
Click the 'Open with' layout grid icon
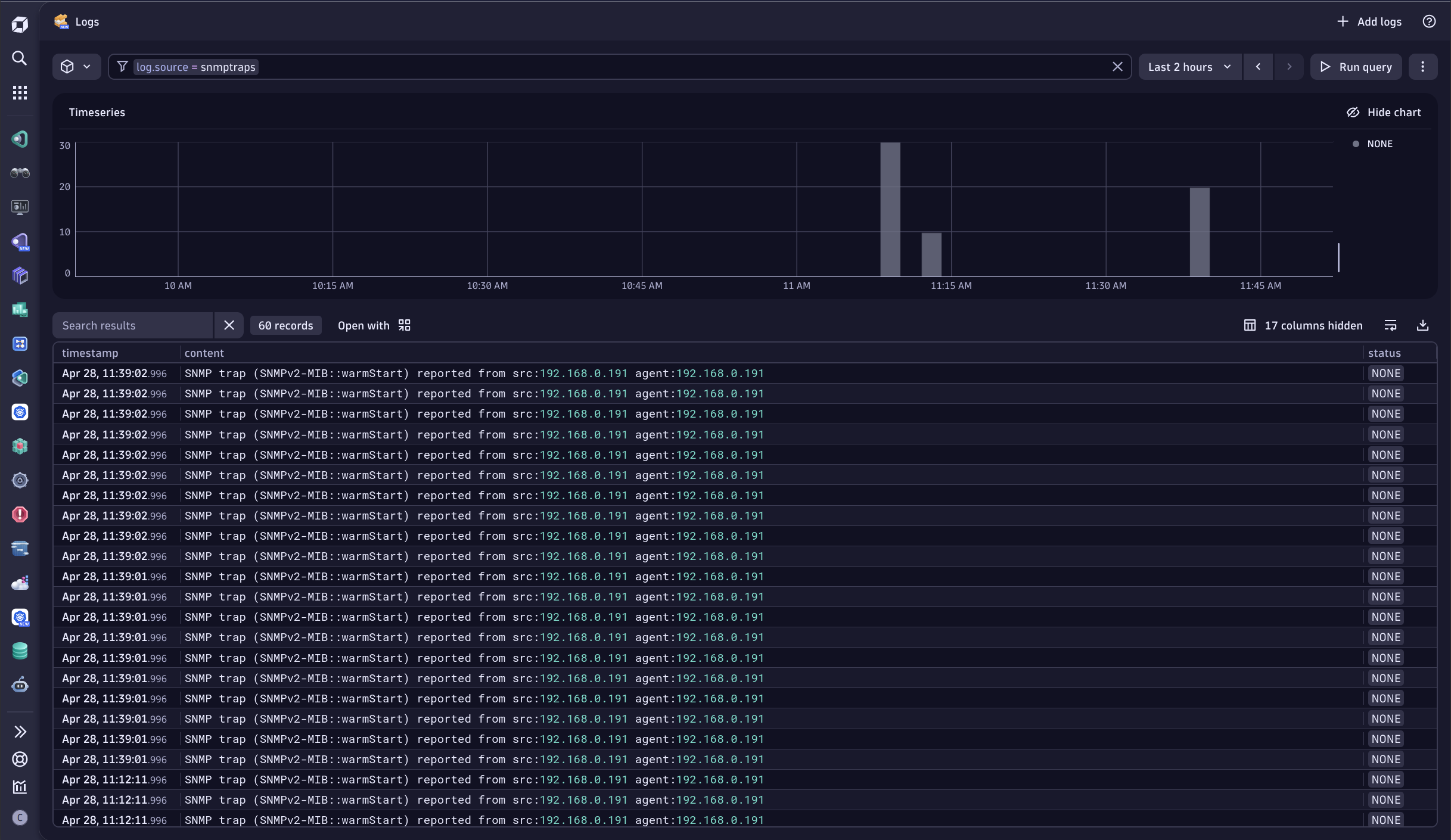pos(403,325)
